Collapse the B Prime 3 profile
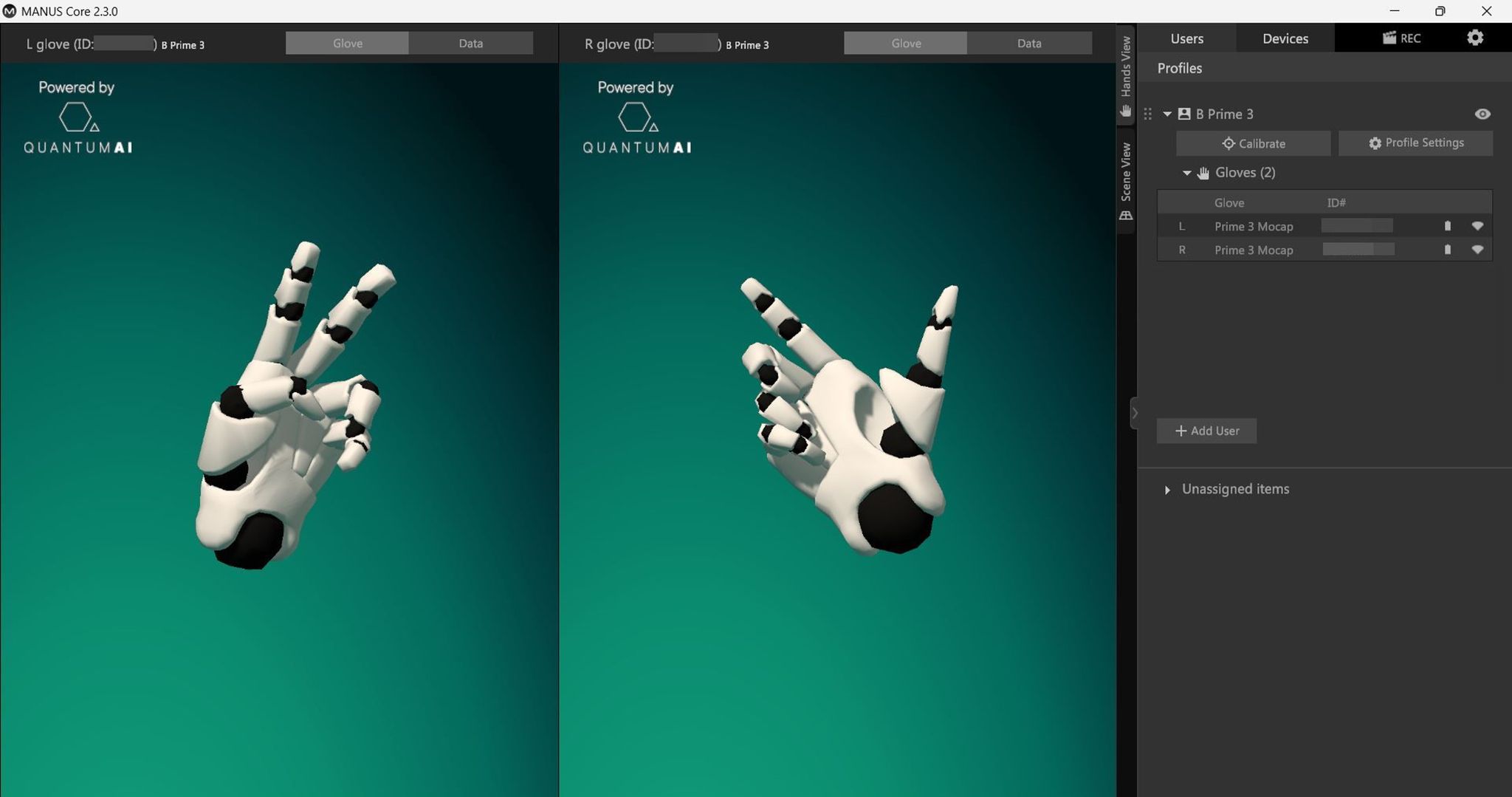The height and width of the screenshot is (797, 1512). click(x=1167, y=114)
